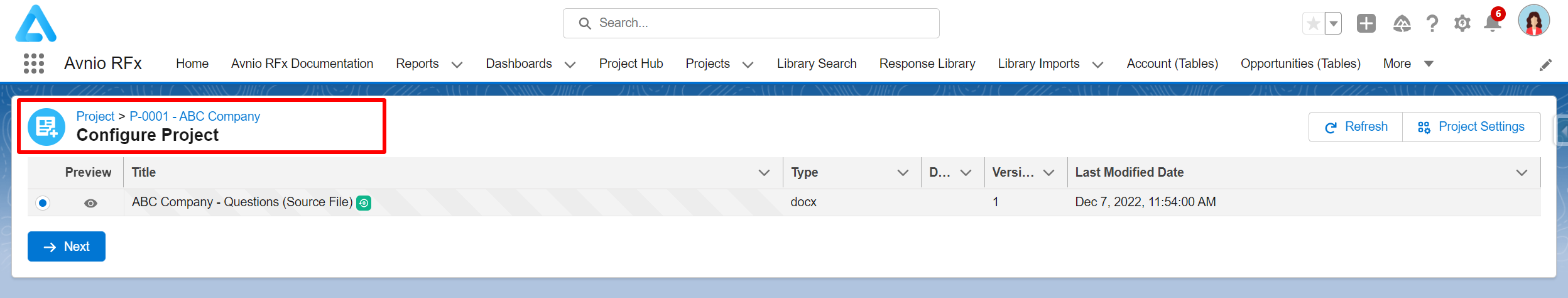Open the Title column dropdown chevron
The width and height of the screenshot is (1568, 298).
[x=764, y=173]
